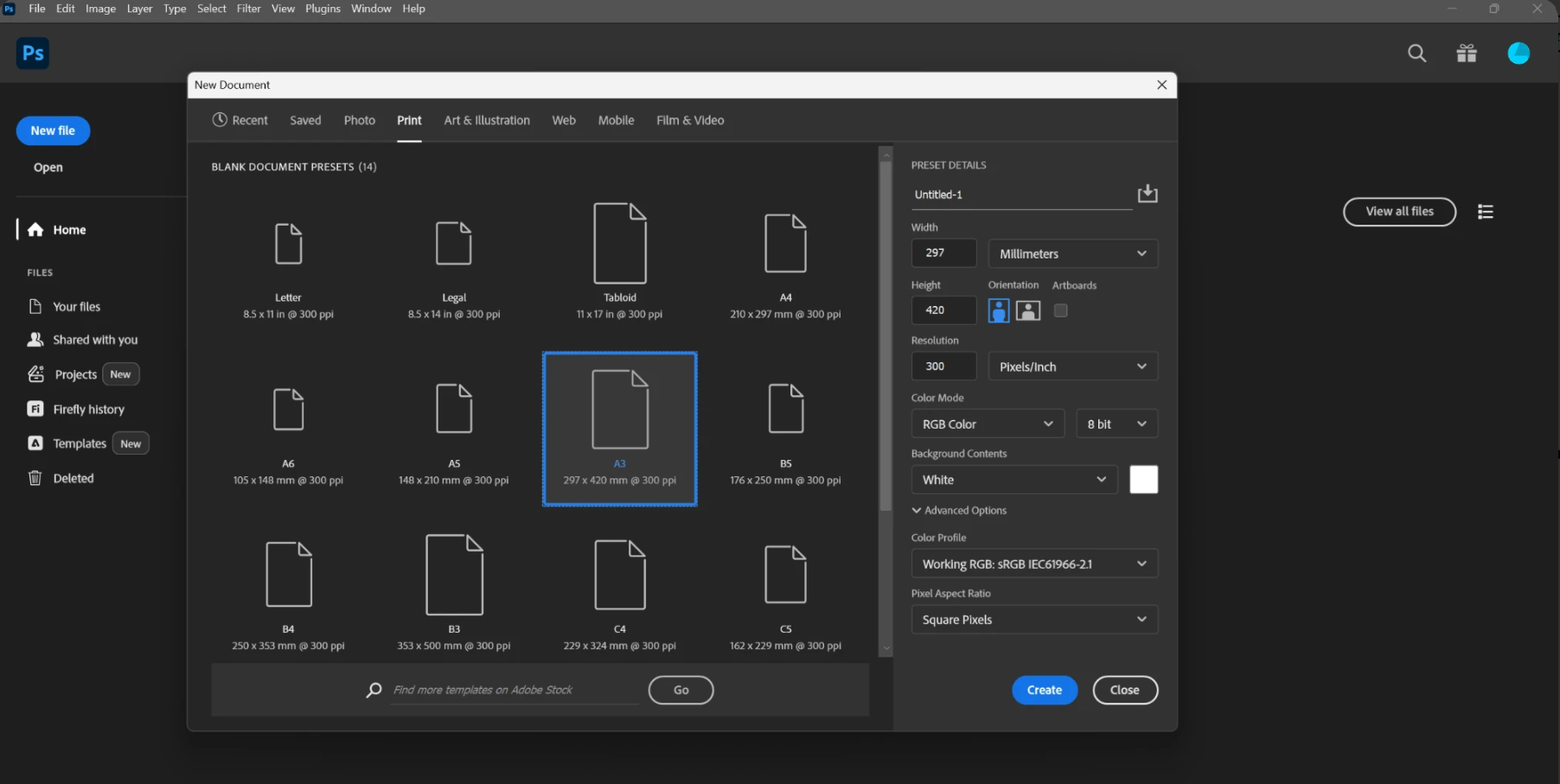This screenshot has width=1560, height=784.
Task: Pick the Tabloid preset icon
Action: (620, 243)
